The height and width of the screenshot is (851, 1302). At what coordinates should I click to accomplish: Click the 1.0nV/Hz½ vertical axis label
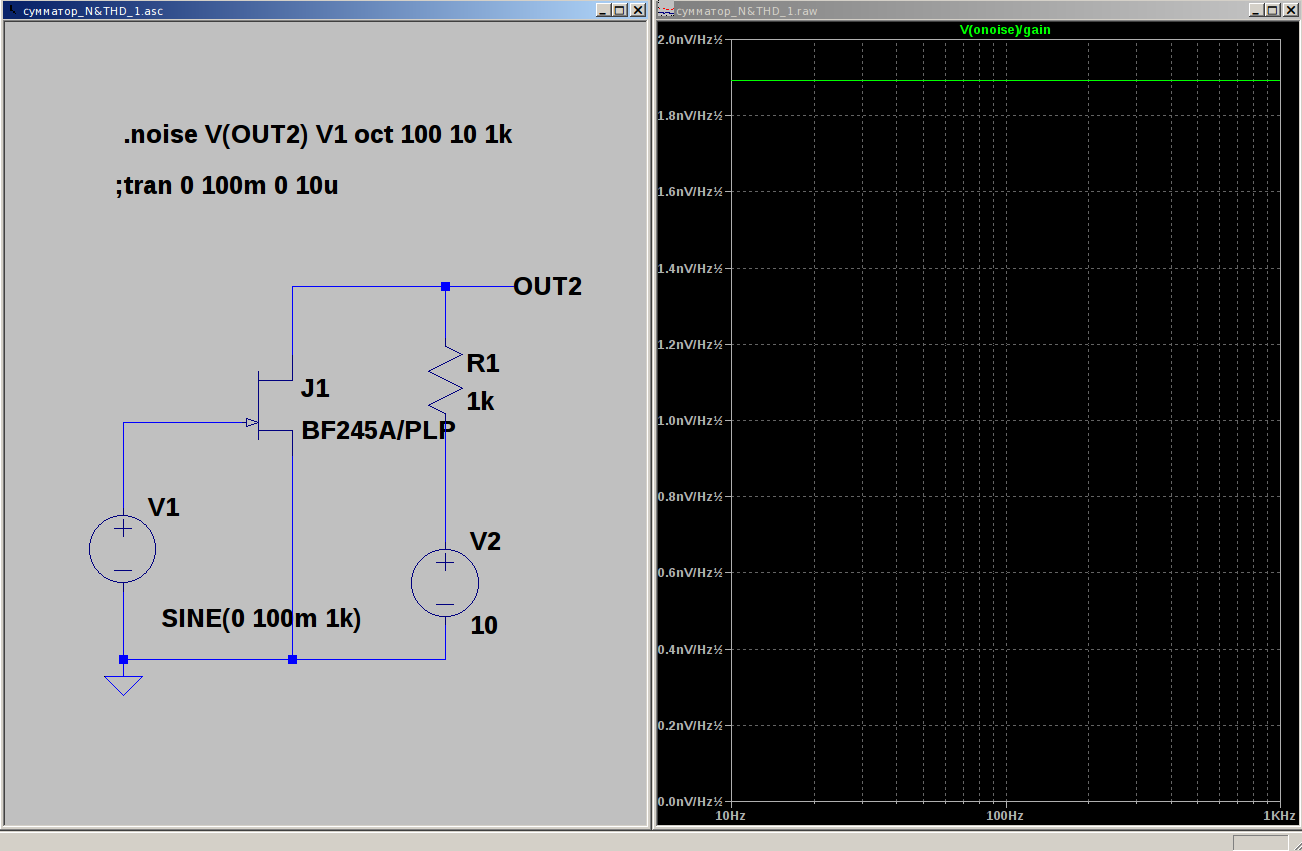point(690,421)
